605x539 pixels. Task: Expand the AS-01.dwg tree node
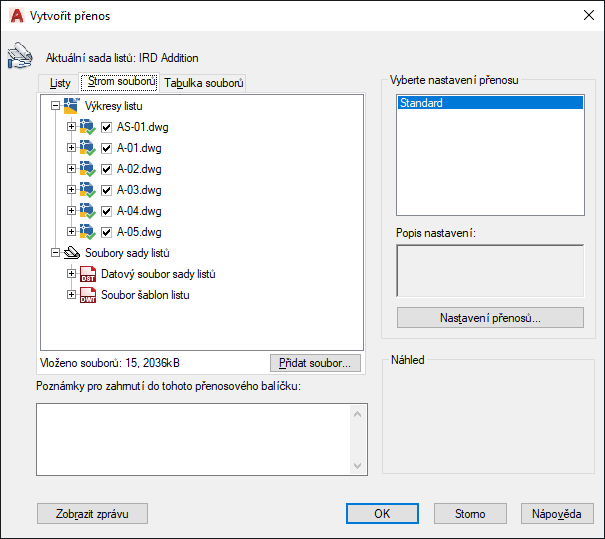(71, 127)
